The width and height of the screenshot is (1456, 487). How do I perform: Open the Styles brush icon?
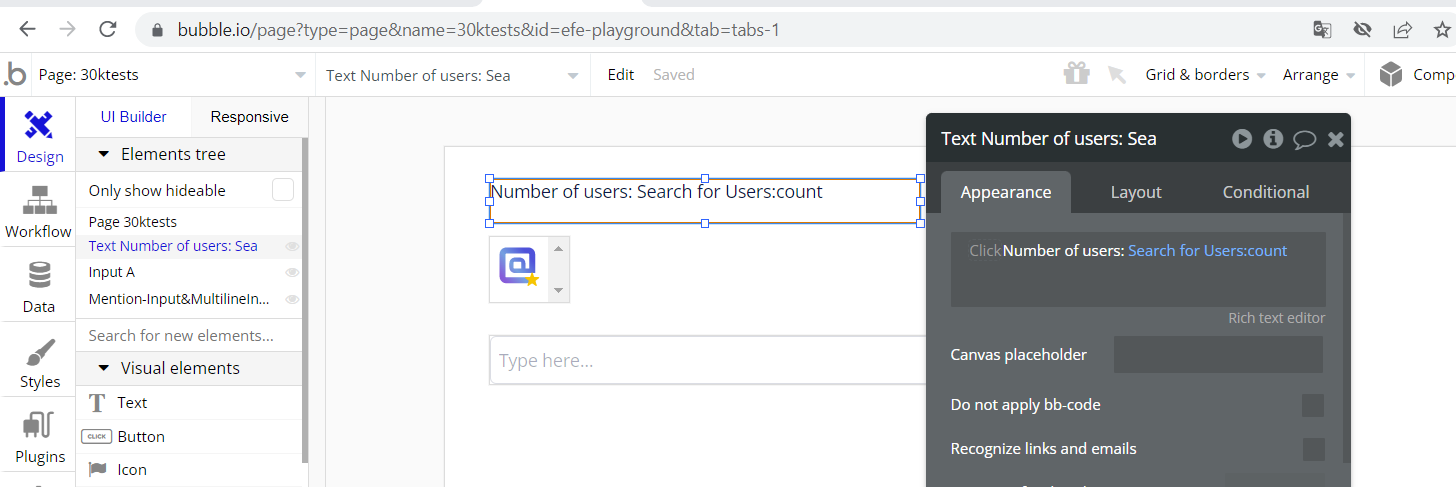pos(39,362)
